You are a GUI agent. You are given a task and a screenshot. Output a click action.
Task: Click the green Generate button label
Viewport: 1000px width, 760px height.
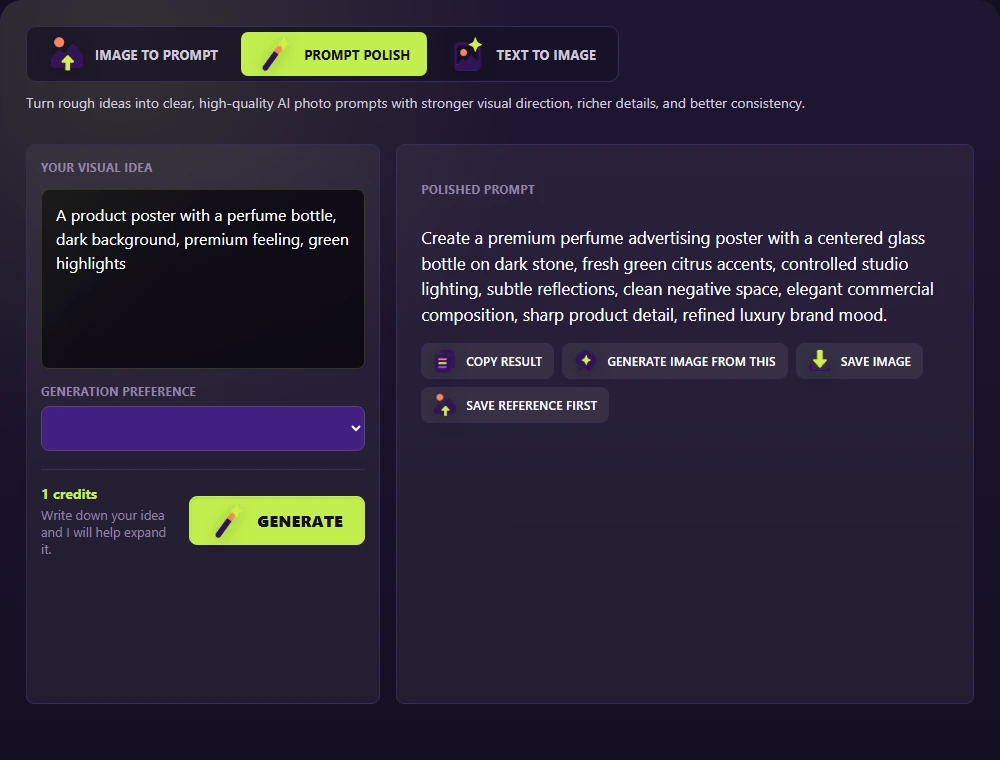click(x=300, y=522)
